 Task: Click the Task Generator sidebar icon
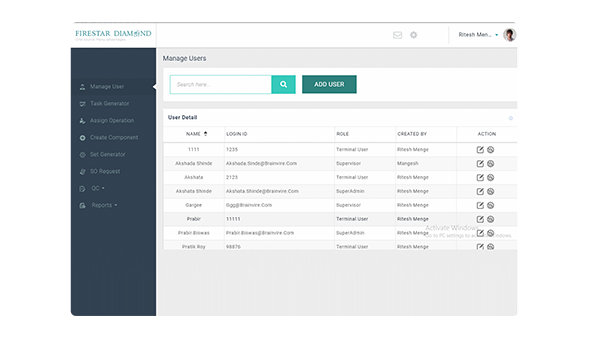(x=82, y=104)
